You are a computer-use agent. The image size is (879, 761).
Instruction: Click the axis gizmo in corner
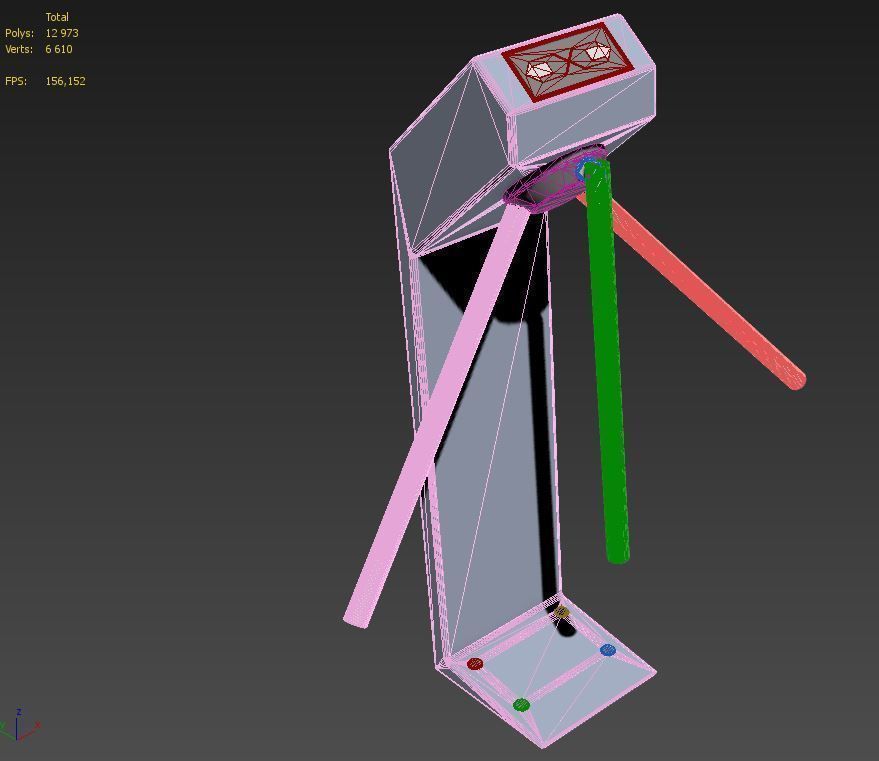[x=19, y=725]
